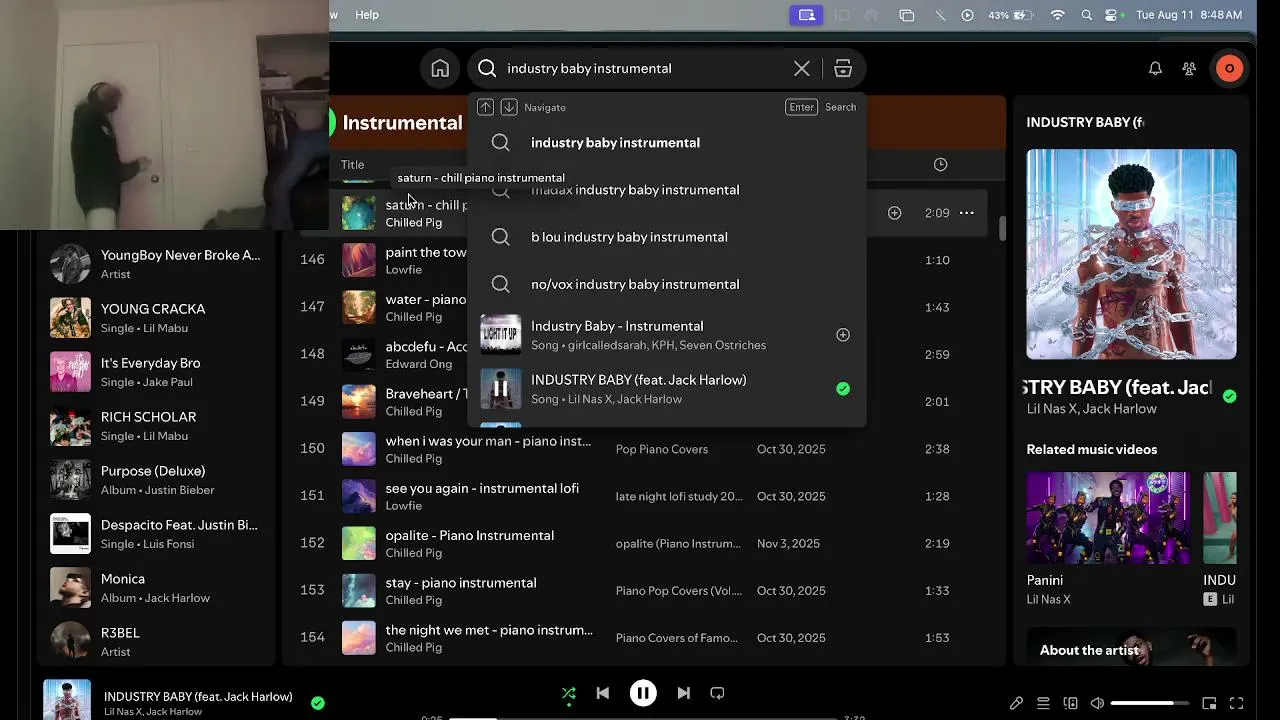The image size is (1280, 720).
Task: Open 'RICH SCHOLAR' single in library
Action: tap(156, 426)
